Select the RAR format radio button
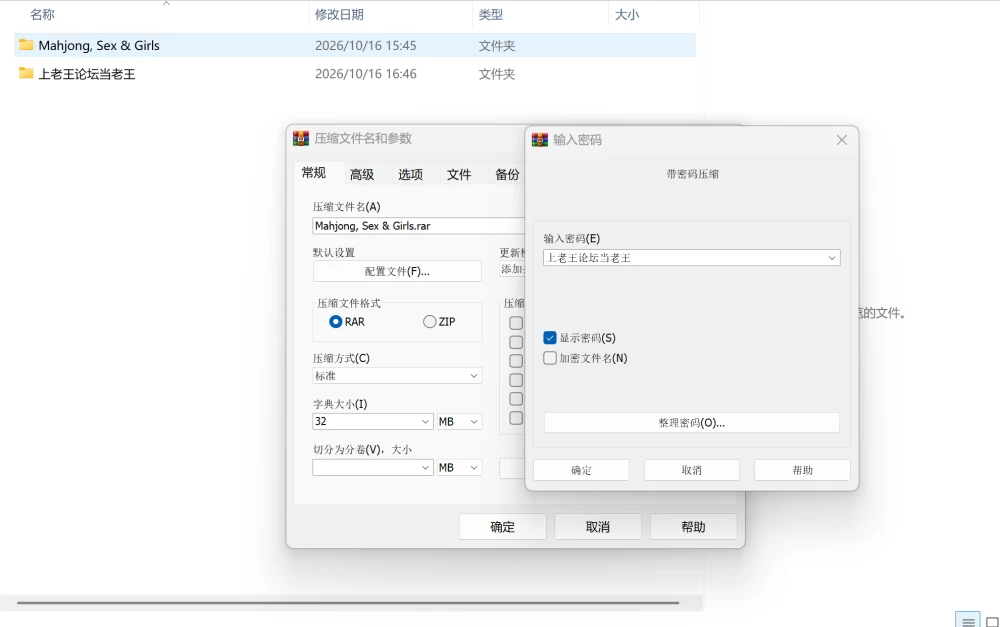1000x627 pixels. tap(335, 321)
